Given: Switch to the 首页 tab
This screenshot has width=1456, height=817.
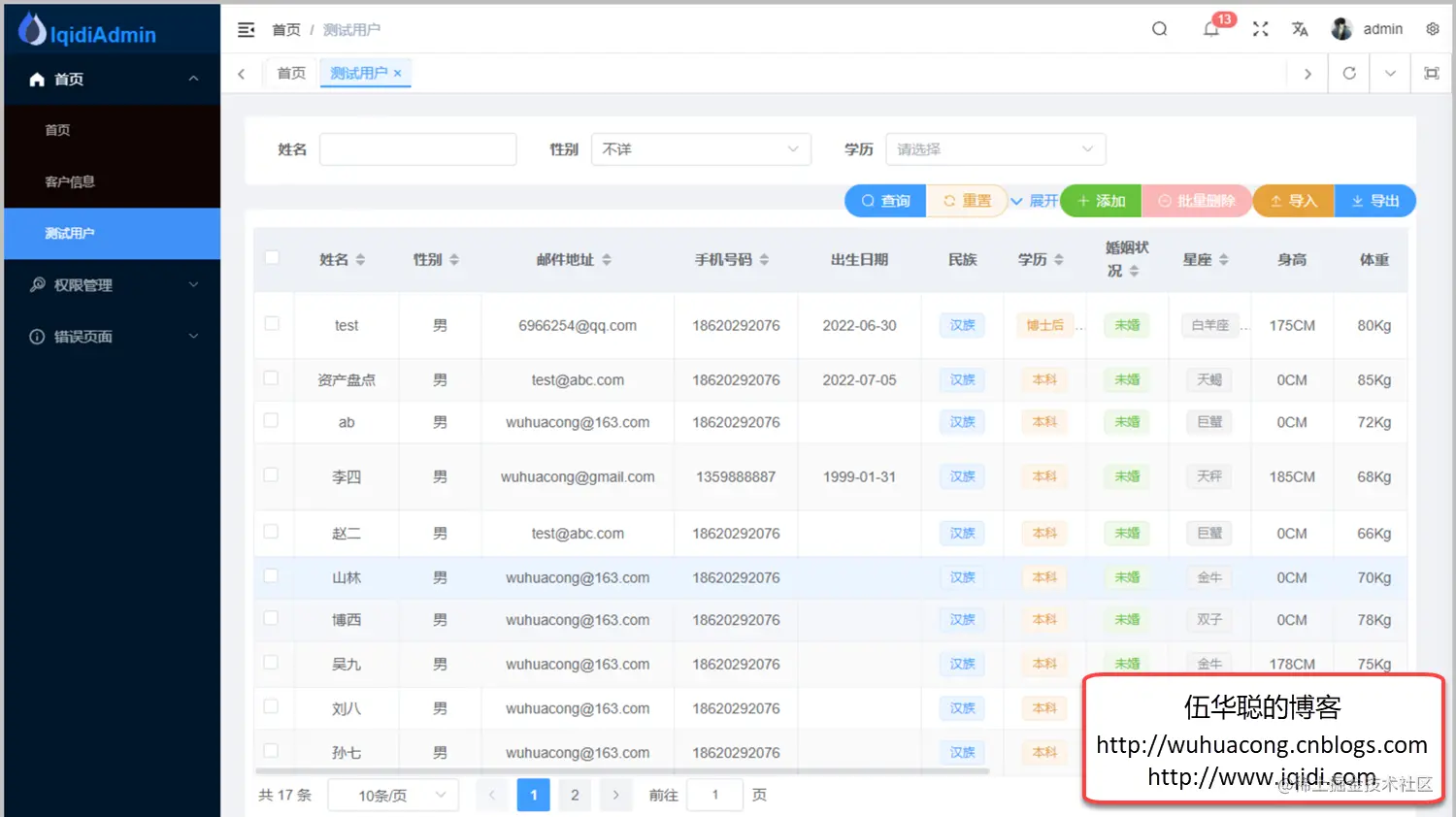Looking at the screenshot, I should pyautogui.click(x=291, y=73).
